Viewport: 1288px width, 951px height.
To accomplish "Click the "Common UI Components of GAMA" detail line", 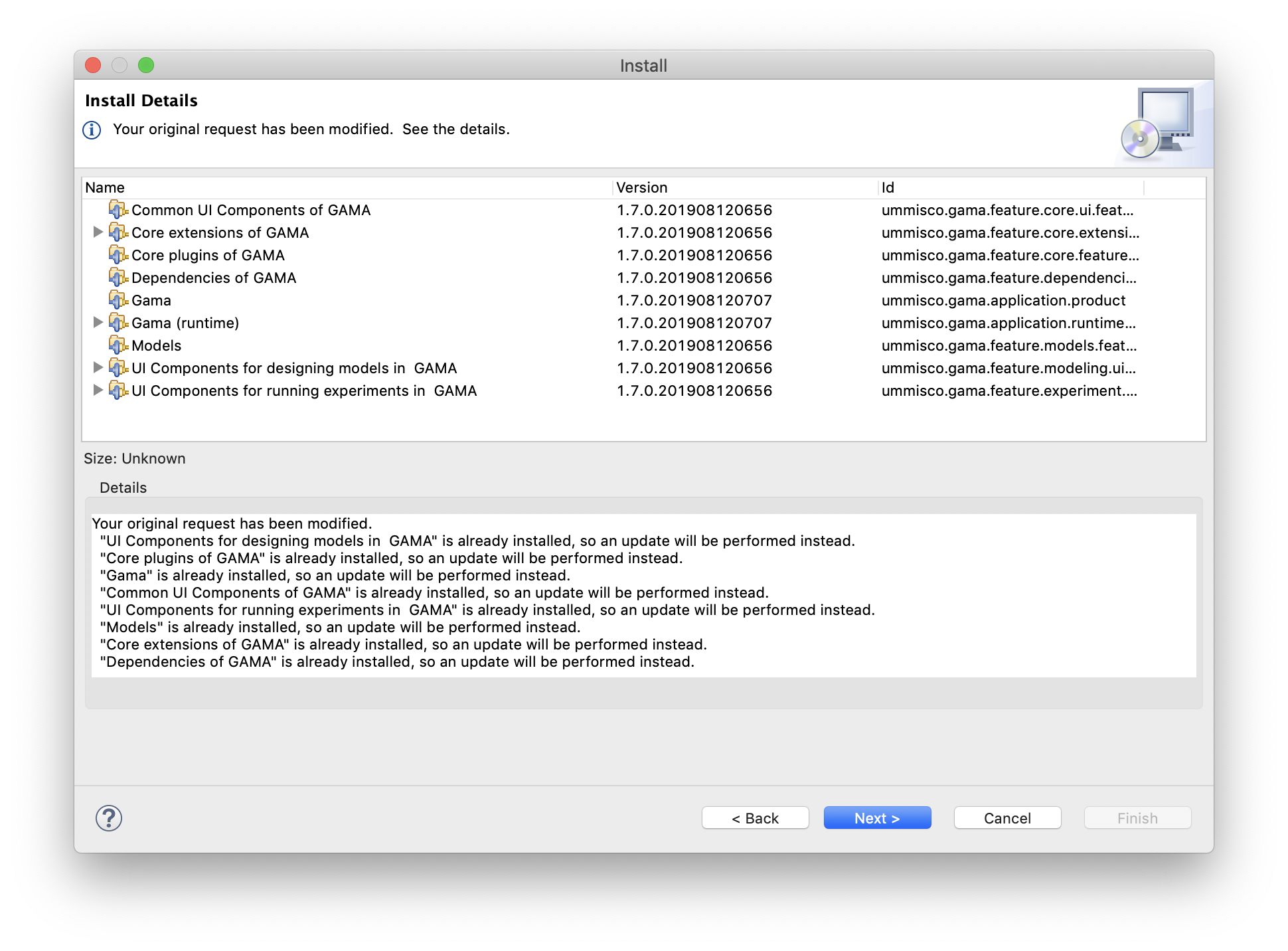I will click(x=434, y=592).
